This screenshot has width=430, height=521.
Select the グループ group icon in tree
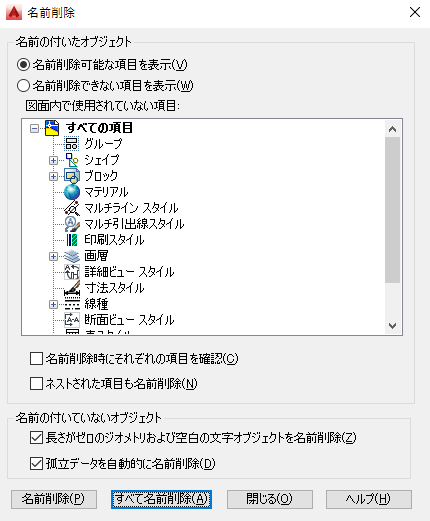(x=72, y=144)
